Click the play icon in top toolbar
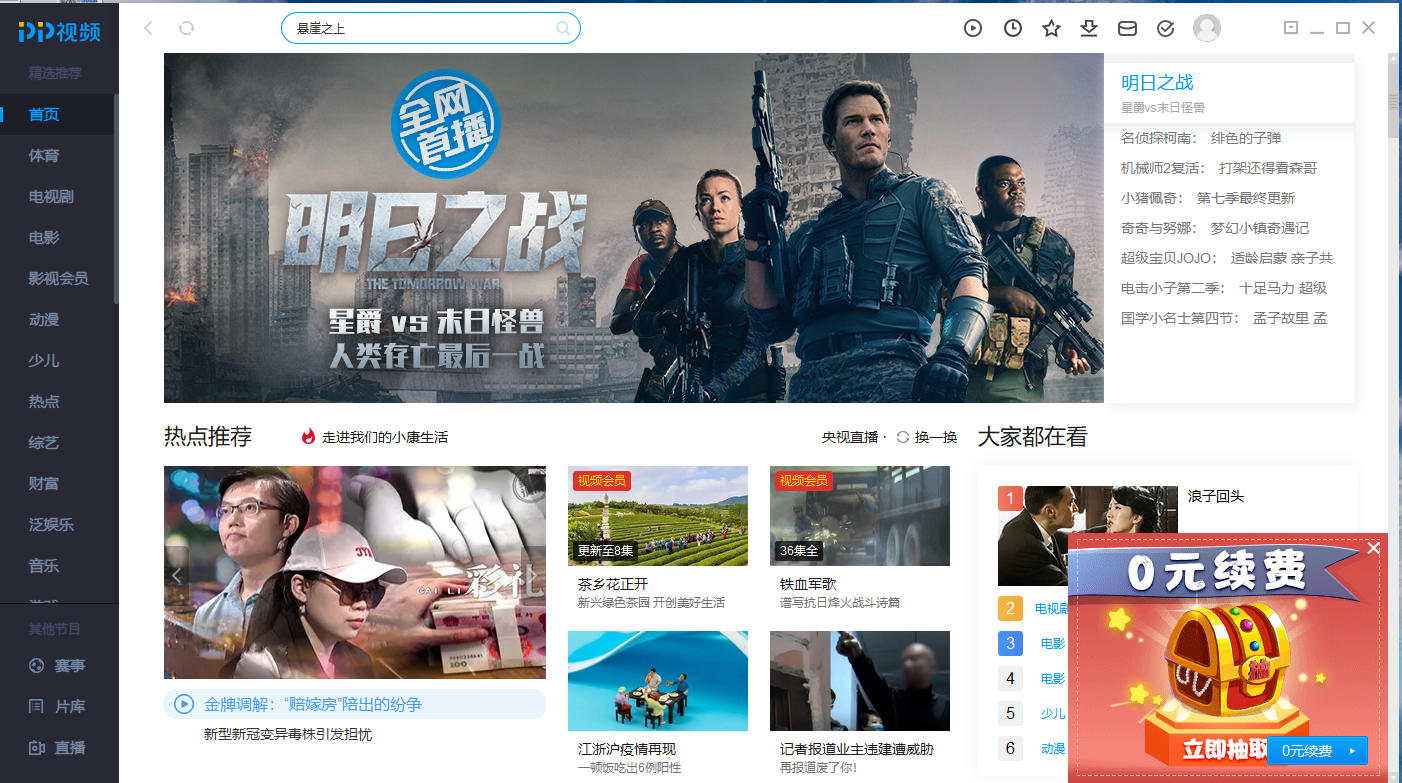This screenshot has height=783, width=1402. 973,28
